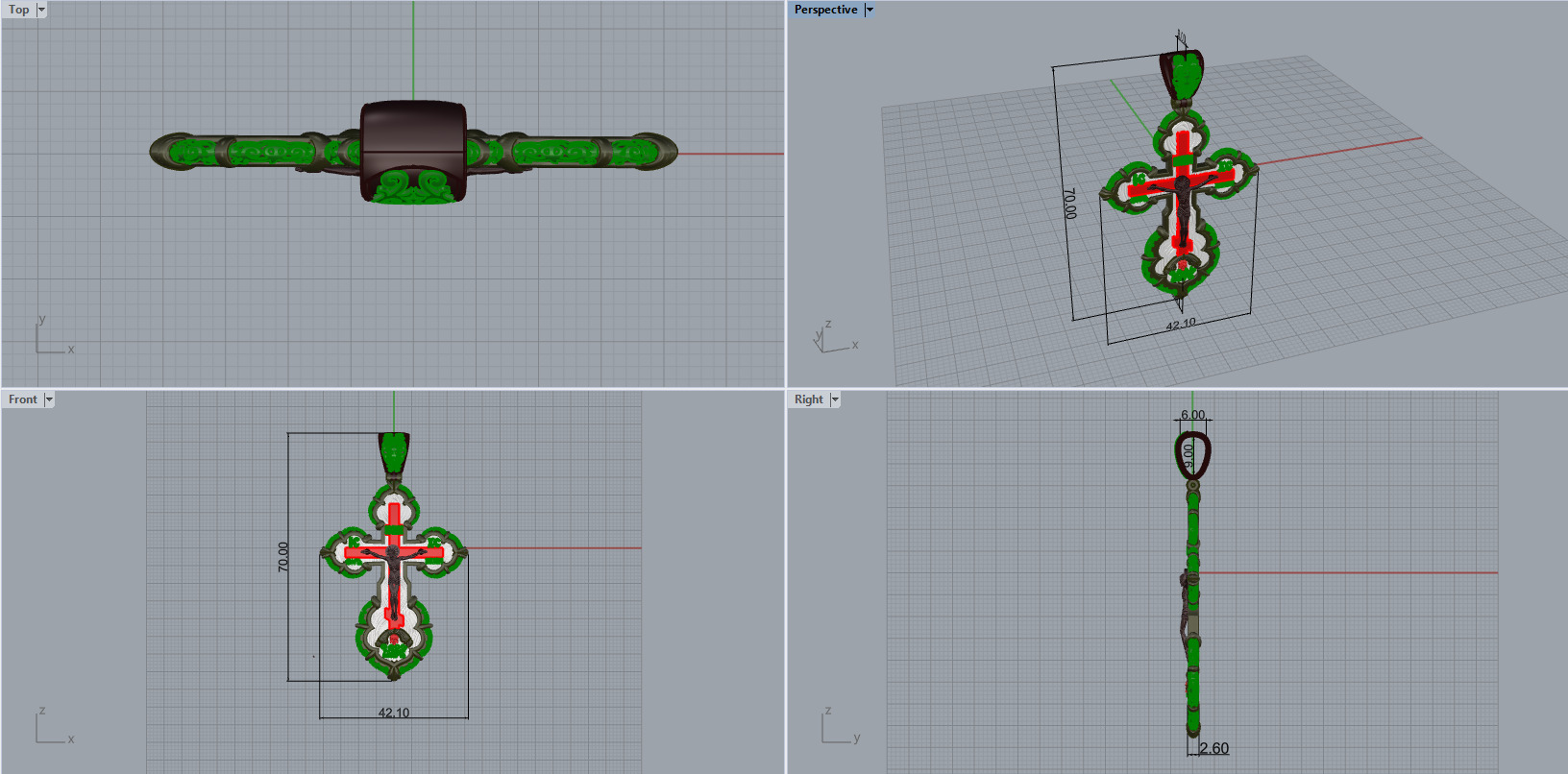
Task: Select the 42.10 dimension in Perspective view
Action: 1181,325
